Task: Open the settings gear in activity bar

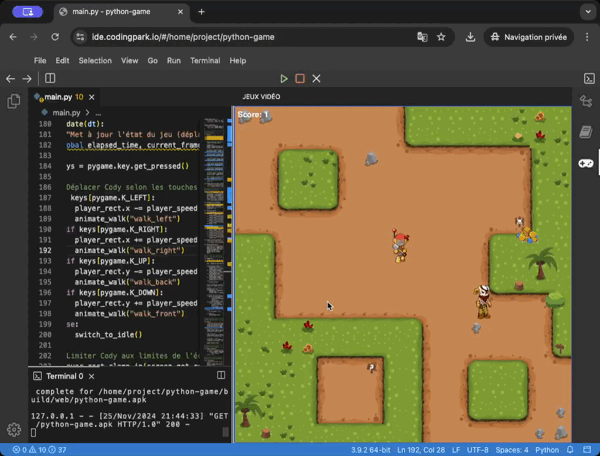Action: click(x=14, y=429)
